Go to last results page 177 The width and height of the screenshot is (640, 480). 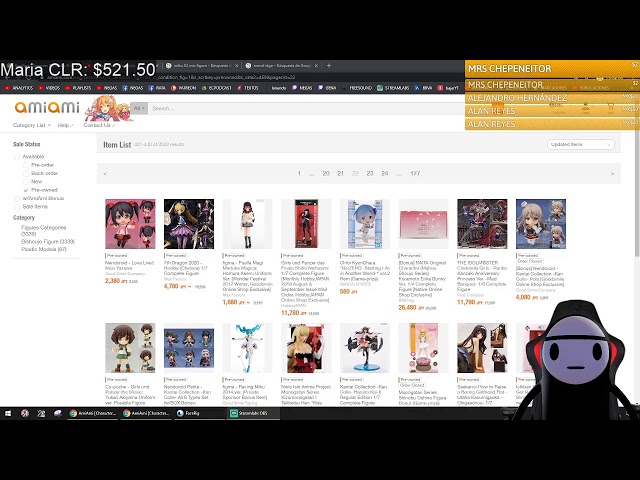pyautogui.click(x=415, y=173)
